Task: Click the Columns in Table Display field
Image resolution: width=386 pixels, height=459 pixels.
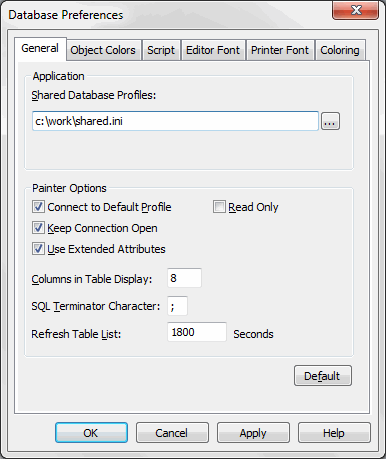Action: point(184,278)
